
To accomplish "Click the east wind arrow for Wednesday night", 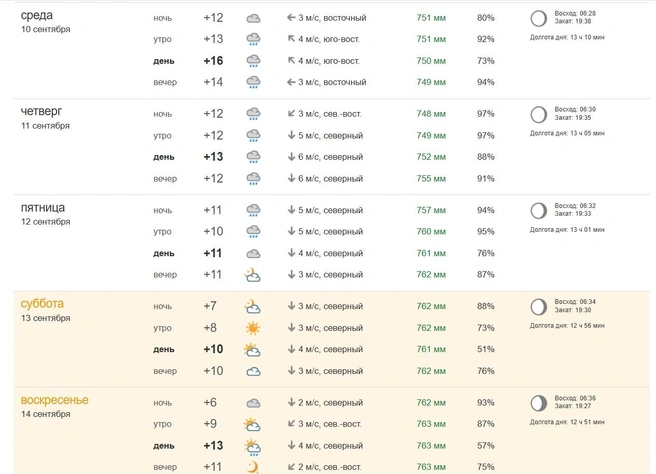I will coord(291,18).
